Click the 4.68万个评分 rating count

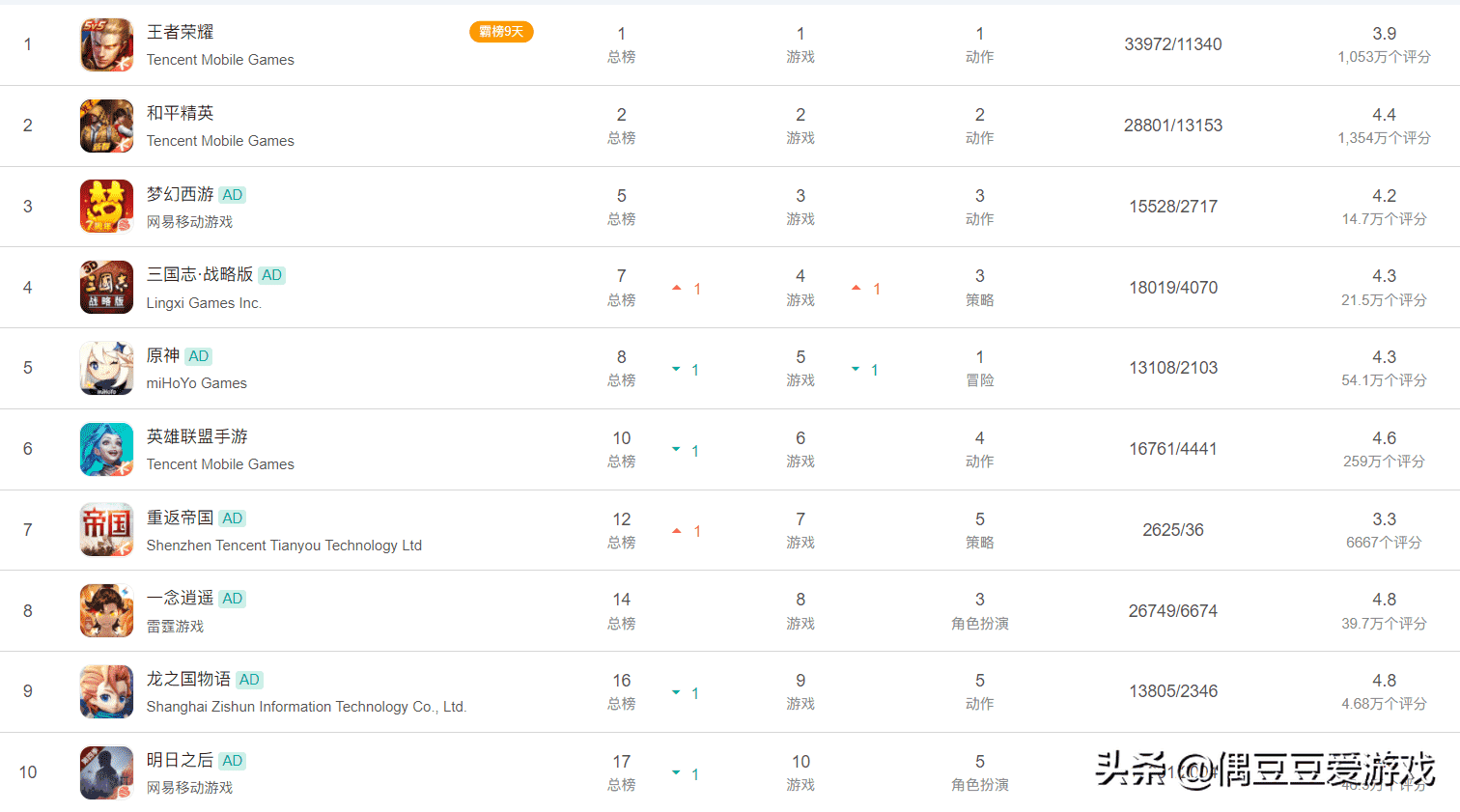tap(1384, 704)
